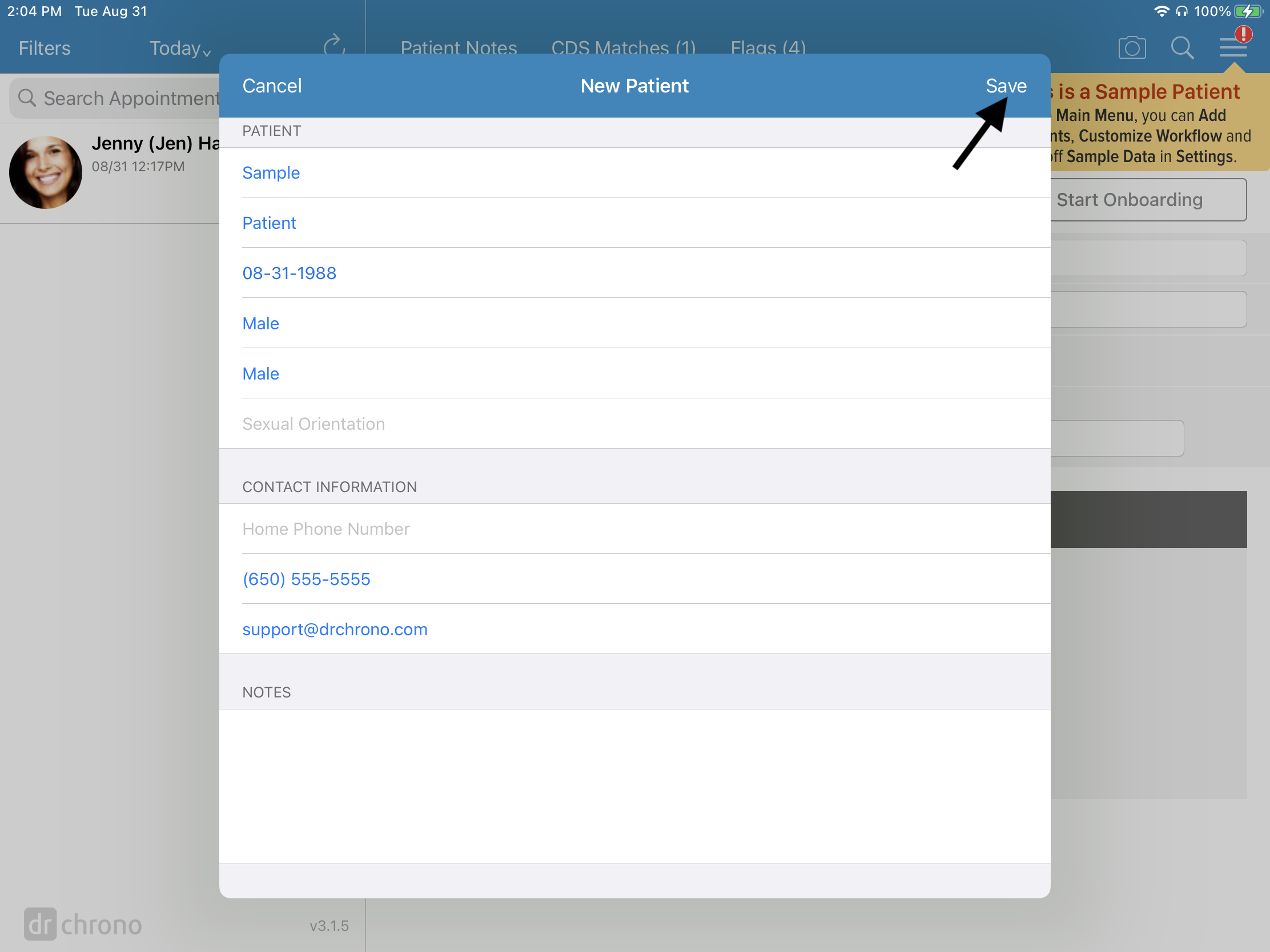Viewport: 1270px width, 952px height.
Task: Tap the NOTES section header
Action: (267, 692)
